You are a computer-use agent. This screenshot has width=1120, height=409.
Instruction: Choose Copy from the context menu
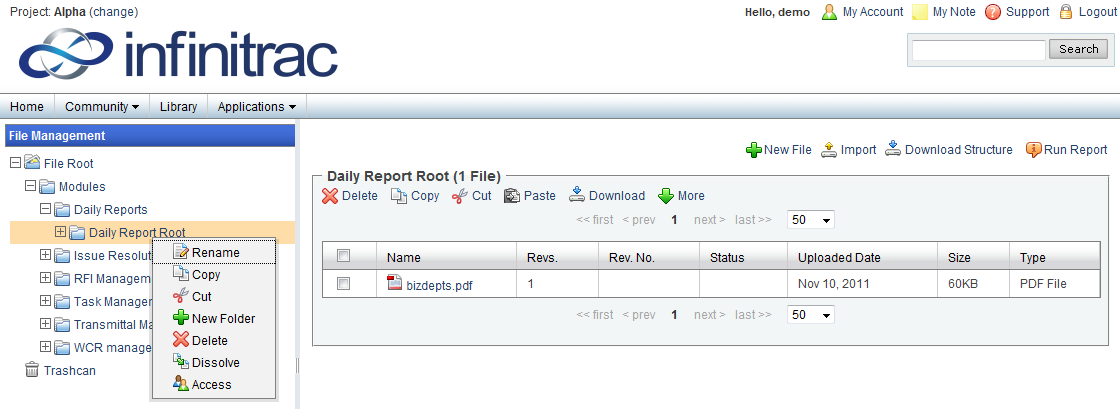point(214,275)
